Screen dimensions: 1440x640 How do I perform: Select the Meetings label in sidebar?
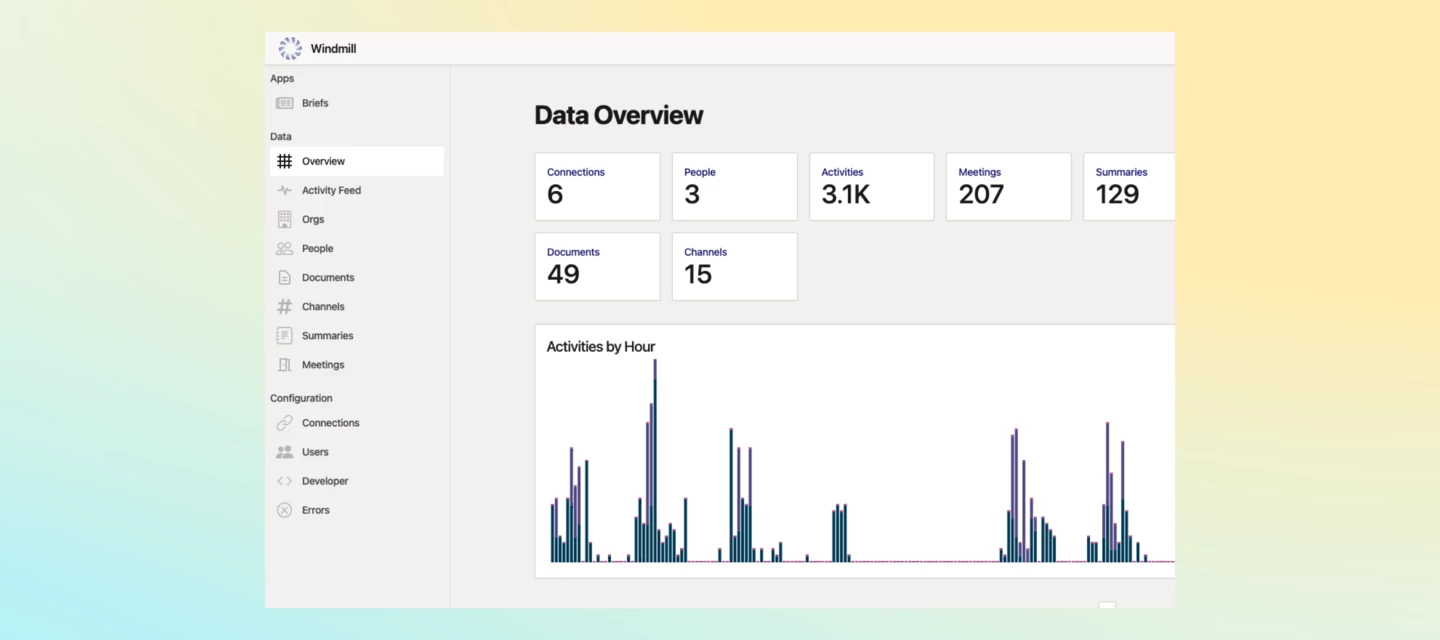pos(323,365)
